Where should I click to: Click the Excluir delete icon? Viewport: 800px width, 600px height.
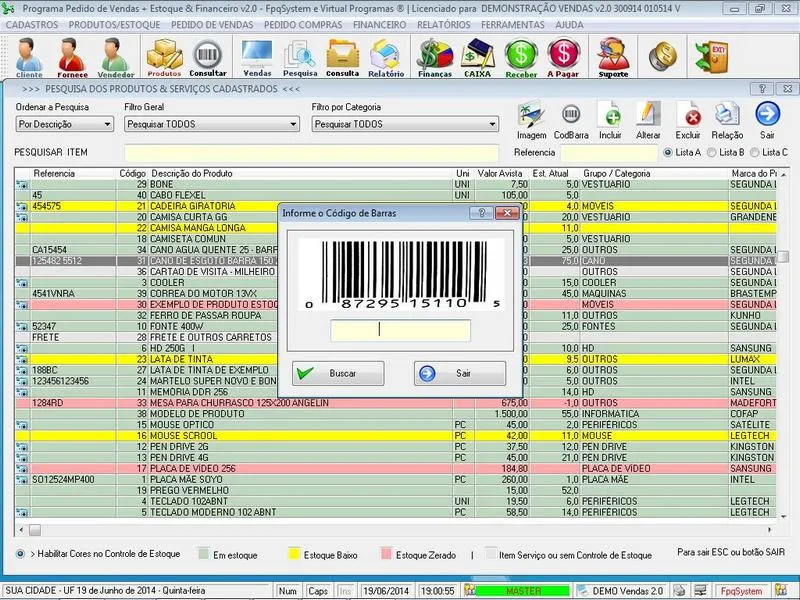688,120
